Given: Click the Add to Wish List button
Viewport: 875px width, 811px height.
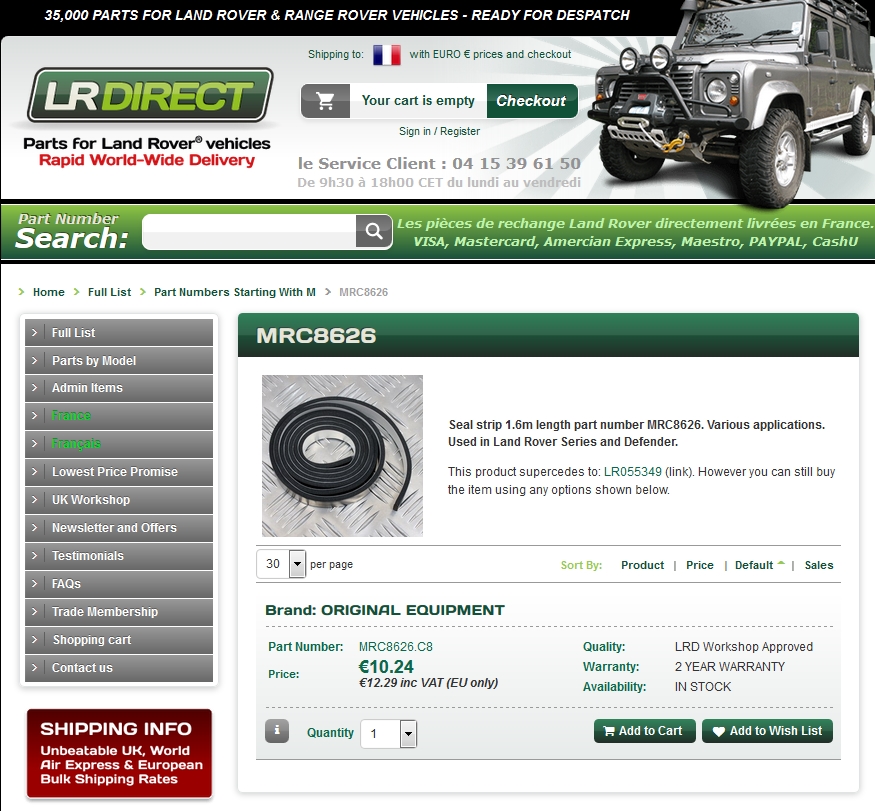Looking at the screenshot, I should click(x=767, y=731).
